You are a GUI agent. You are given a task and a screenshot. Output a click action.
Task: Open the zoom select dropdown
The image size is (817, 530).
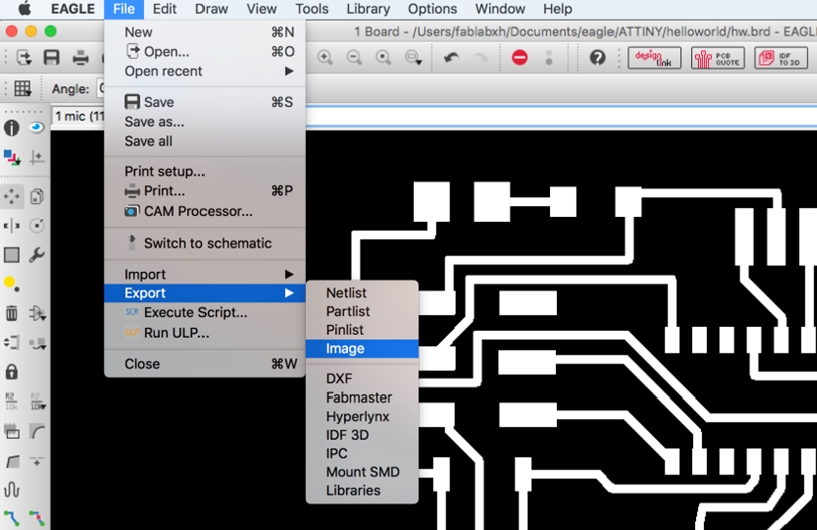point(413,57)
